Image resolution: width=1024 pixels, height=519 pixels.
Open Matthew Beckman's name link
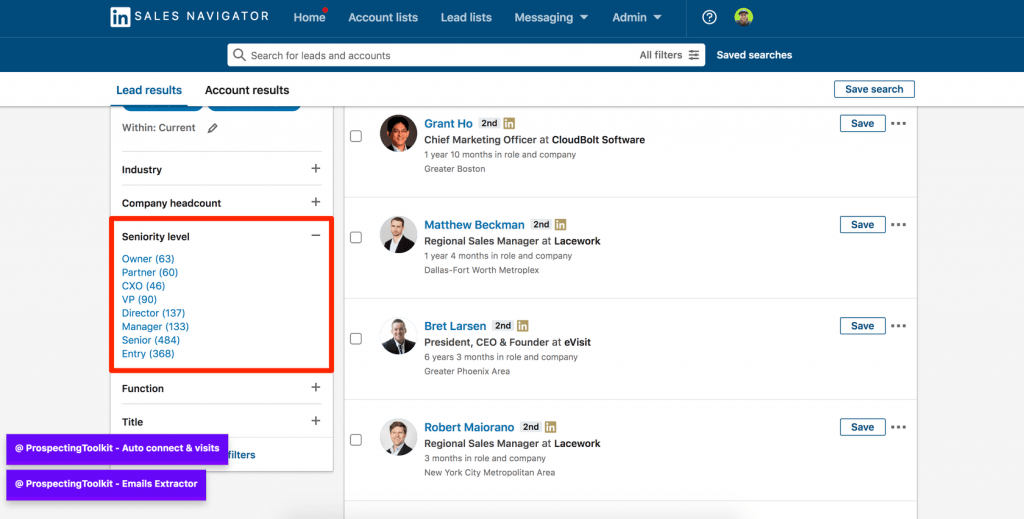474,225
